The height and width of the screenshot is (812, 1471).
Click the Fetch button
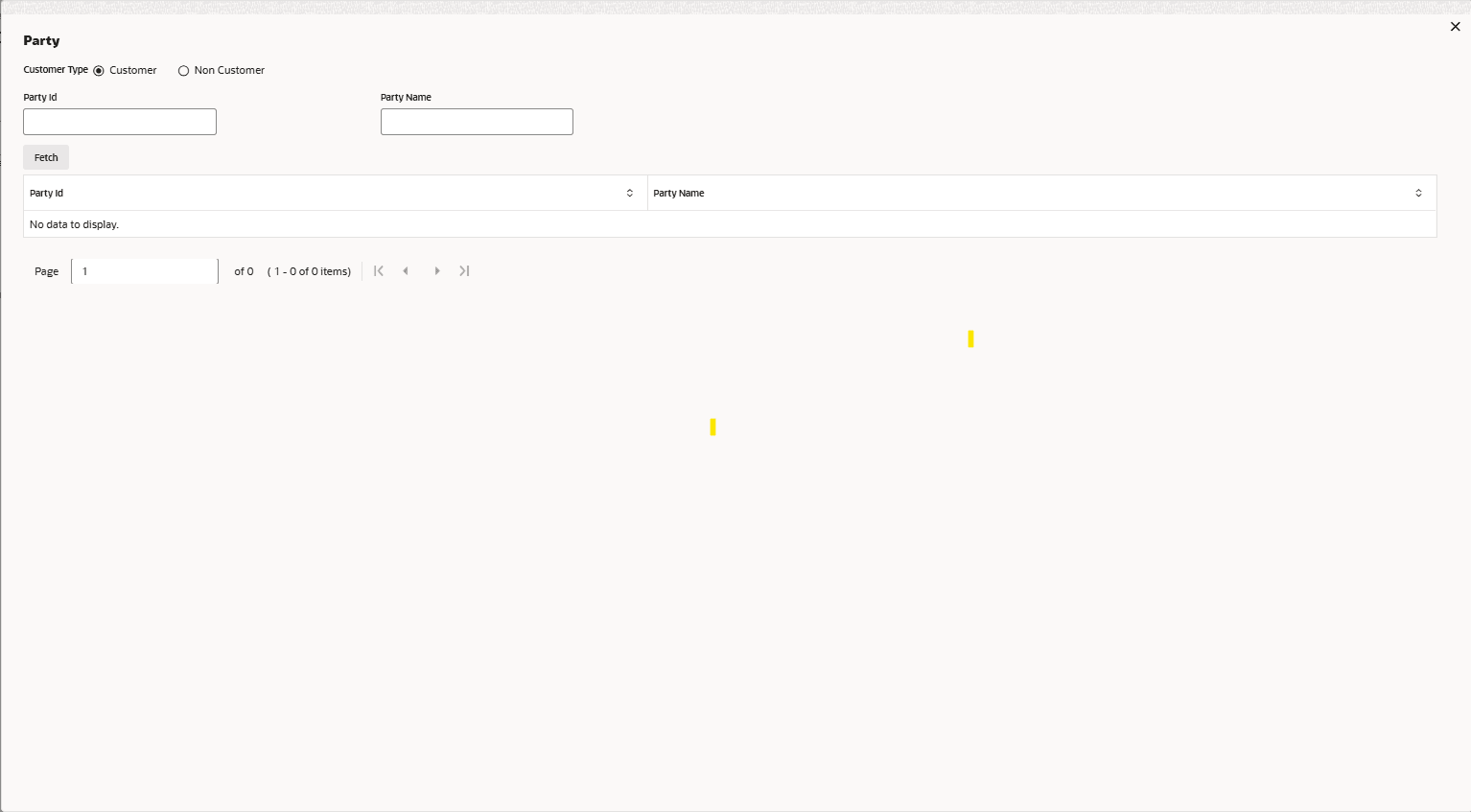pyautogui.click(x=46, y=157)
